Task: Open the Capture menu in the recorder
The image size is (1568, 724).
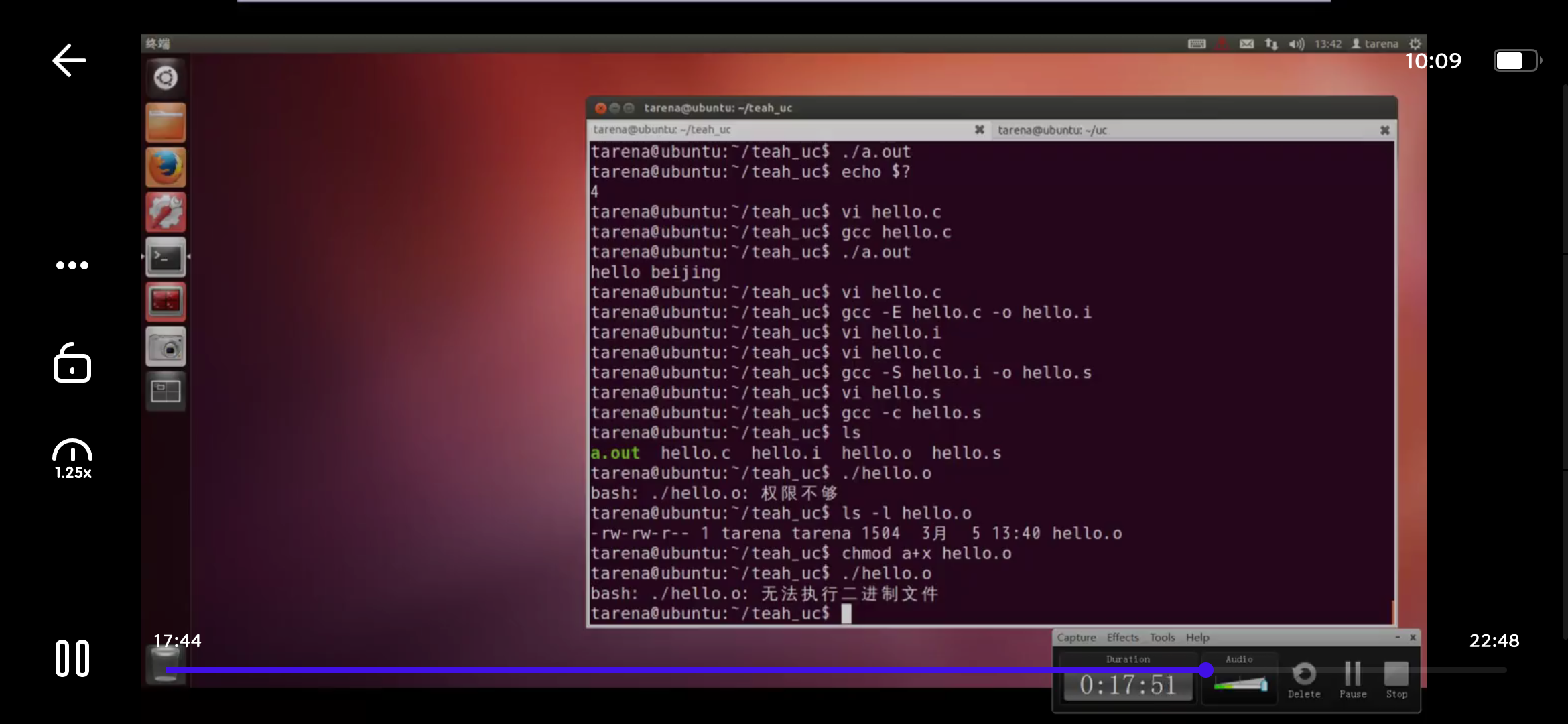Action: [1076, 638]
